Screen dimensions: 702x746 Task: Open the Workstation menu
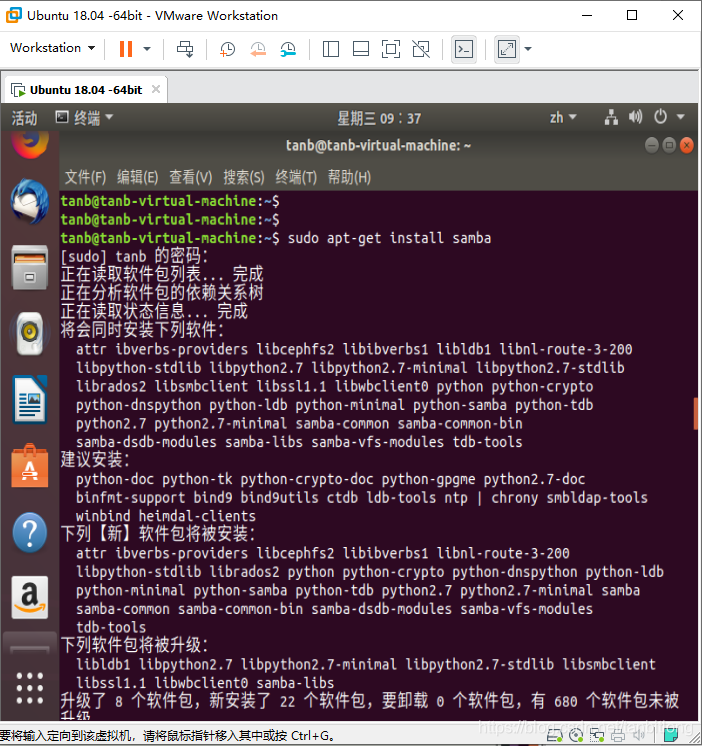pyautogui.click(x=52, y=48)
